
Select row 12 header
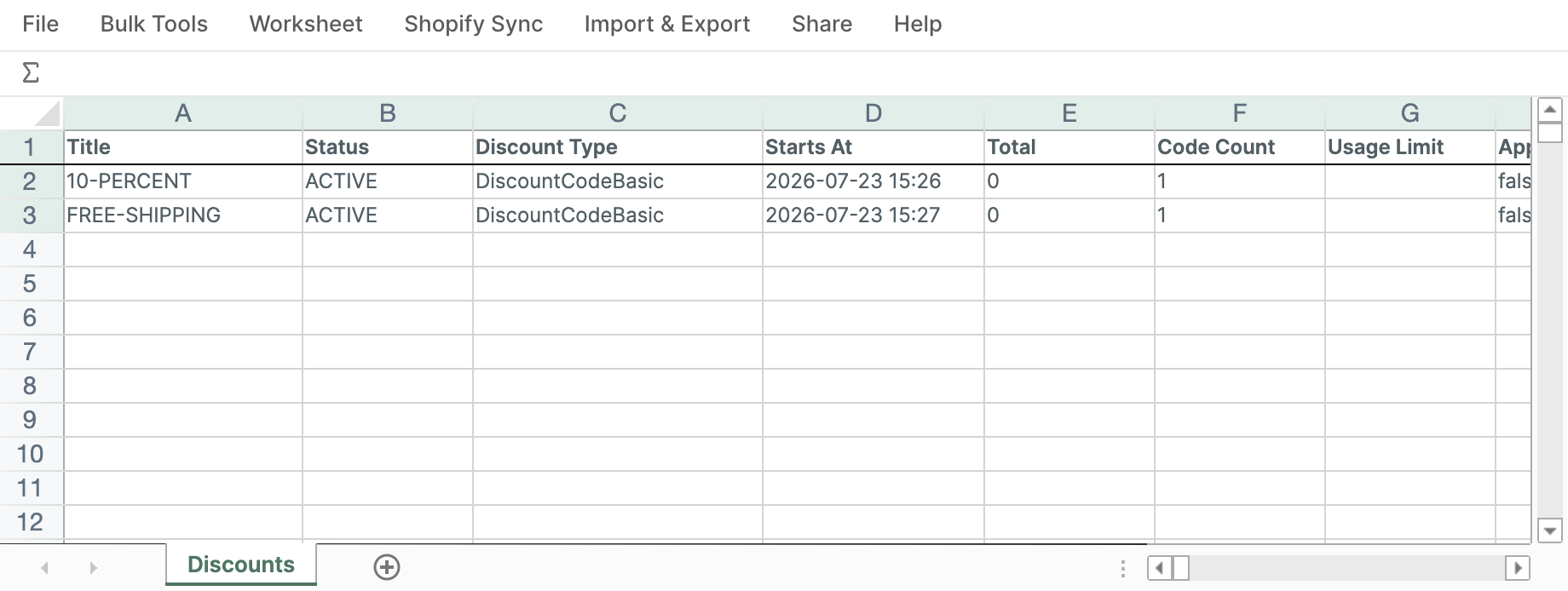coord(31,522)
